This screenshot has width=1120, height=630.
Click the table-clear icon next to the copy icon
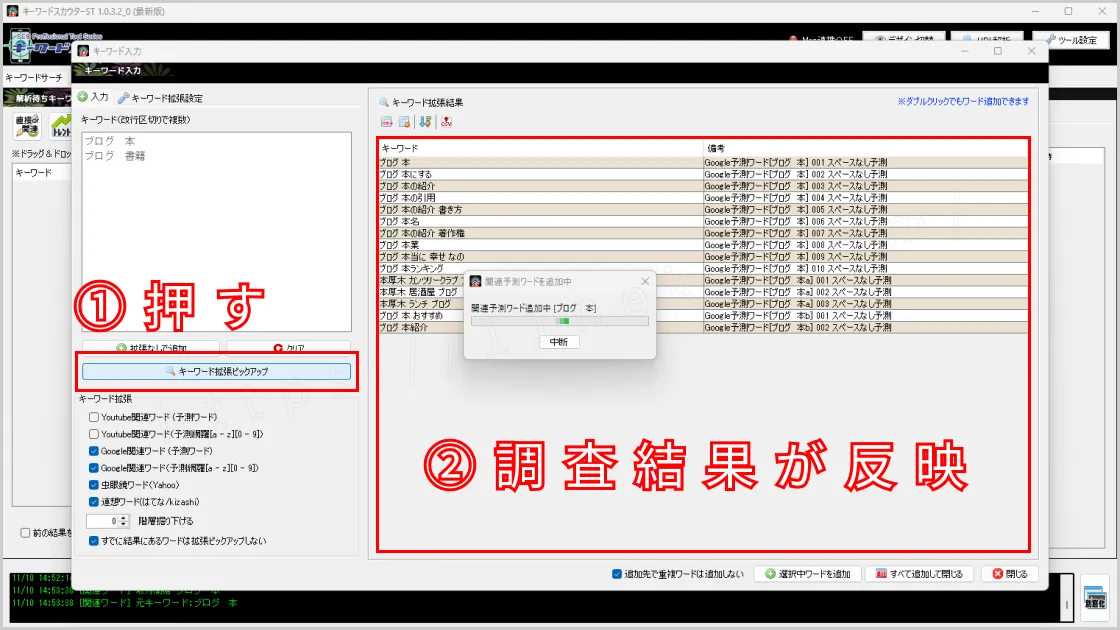point(406,121)
